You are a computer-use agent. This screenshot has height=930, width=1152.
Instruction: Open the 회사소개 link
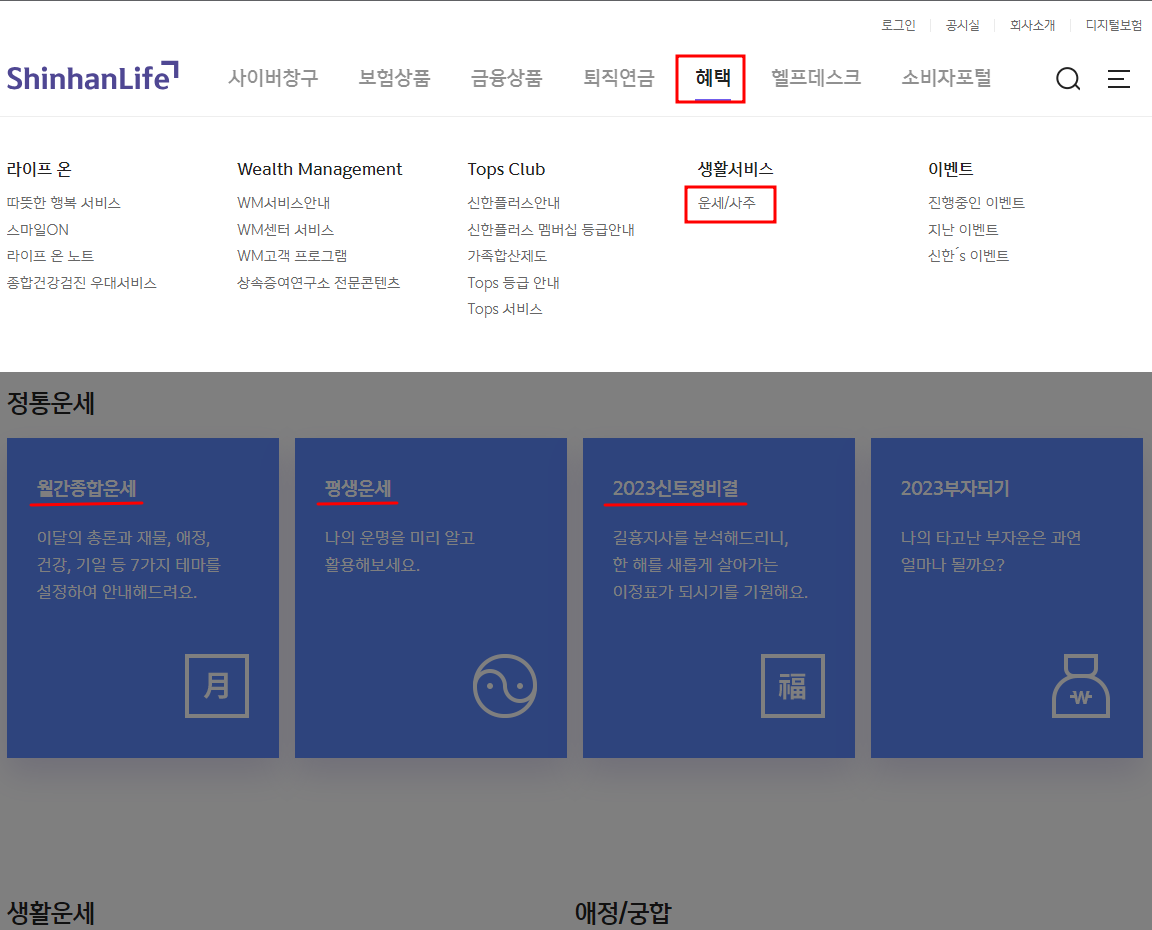(1032, 25)
